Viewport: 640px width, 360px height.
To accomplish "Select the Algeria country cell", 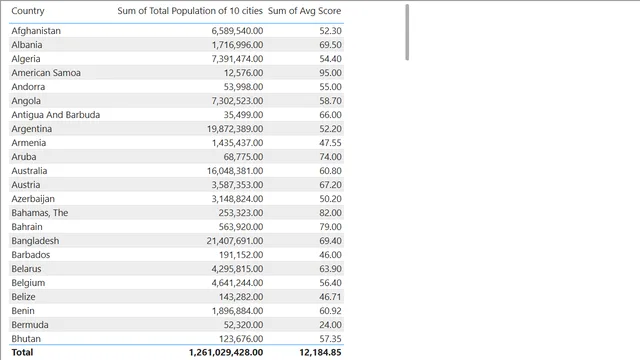I will pyautogui.click(x=26, y=59).
